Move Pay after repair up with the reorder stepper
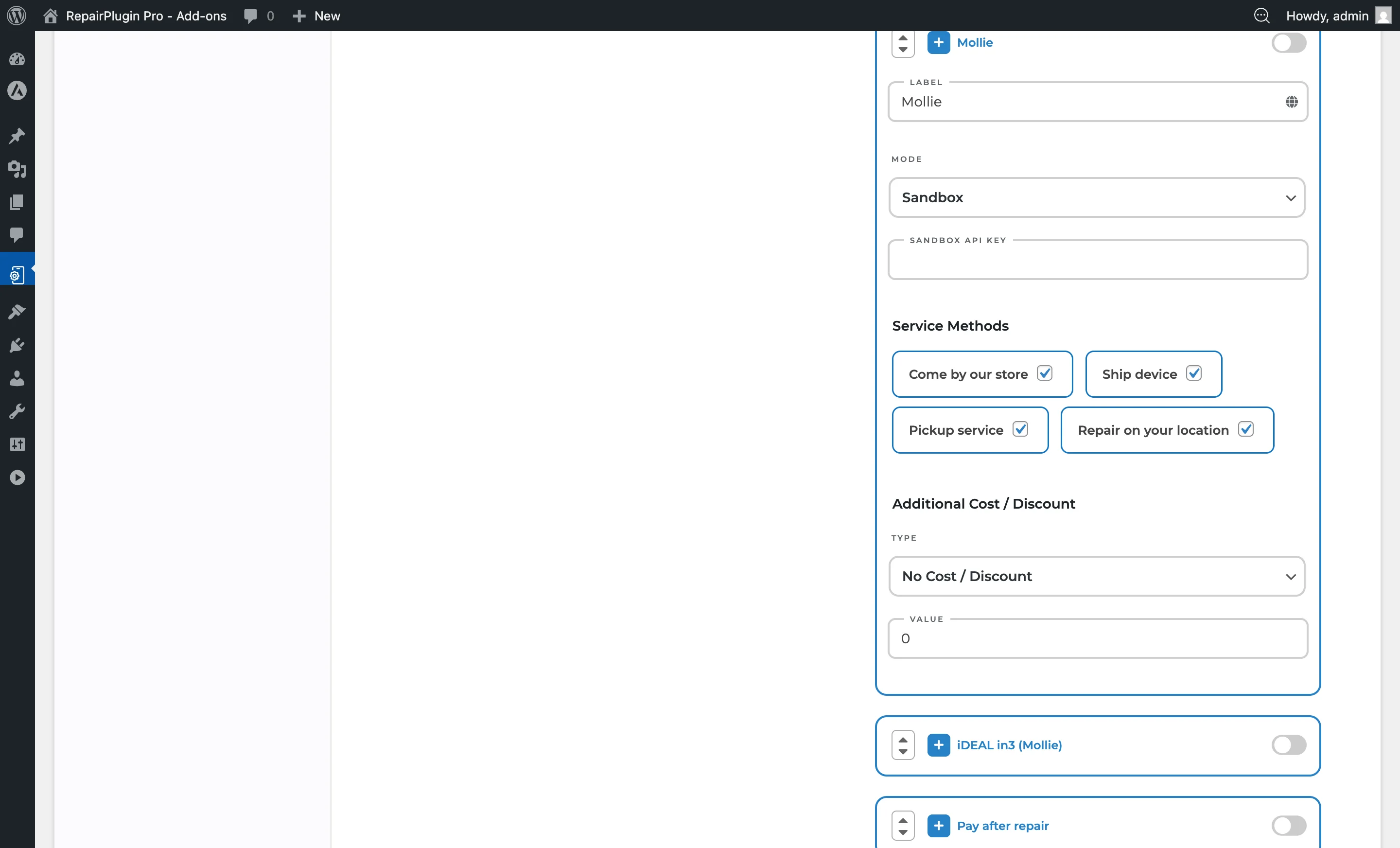 902,819
